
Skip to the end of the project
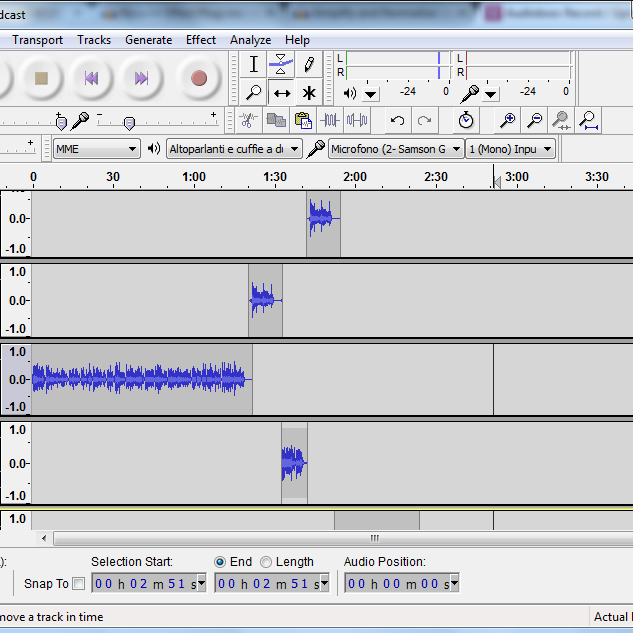click(141, 78)
